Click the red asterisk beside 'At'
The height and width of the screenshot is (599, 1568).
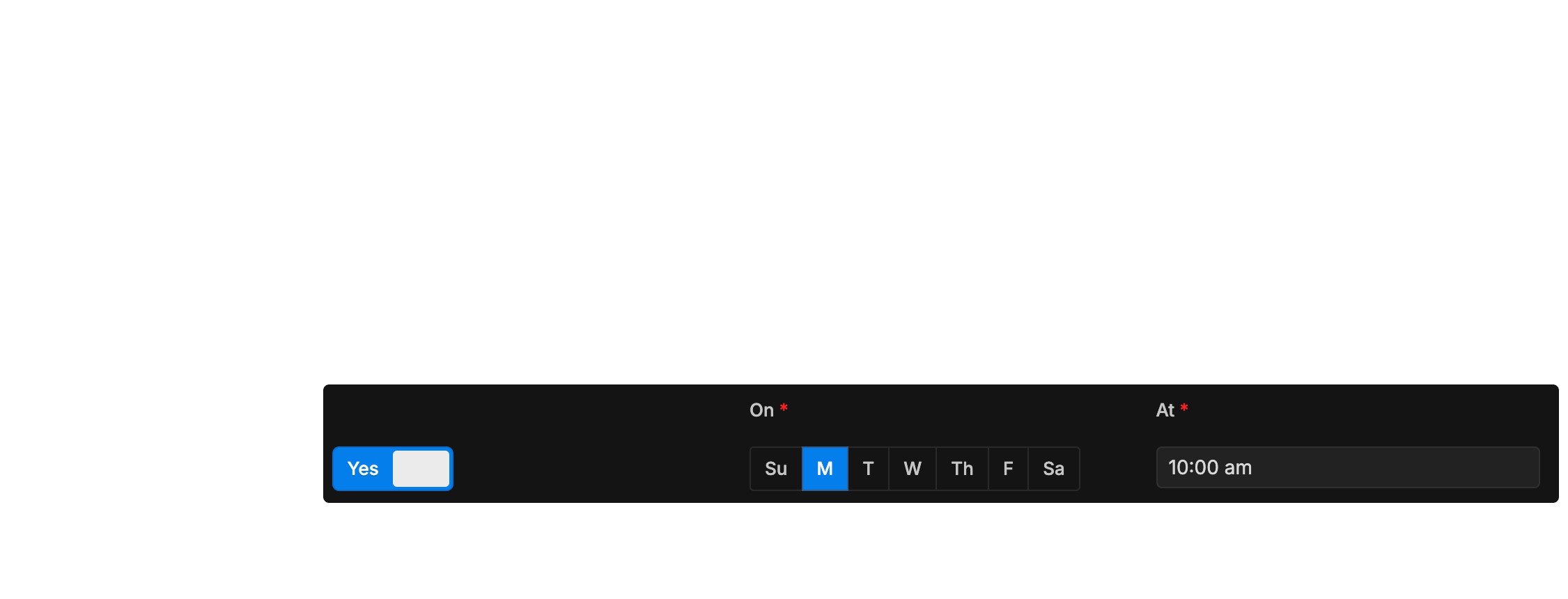tap(1184, 407)
